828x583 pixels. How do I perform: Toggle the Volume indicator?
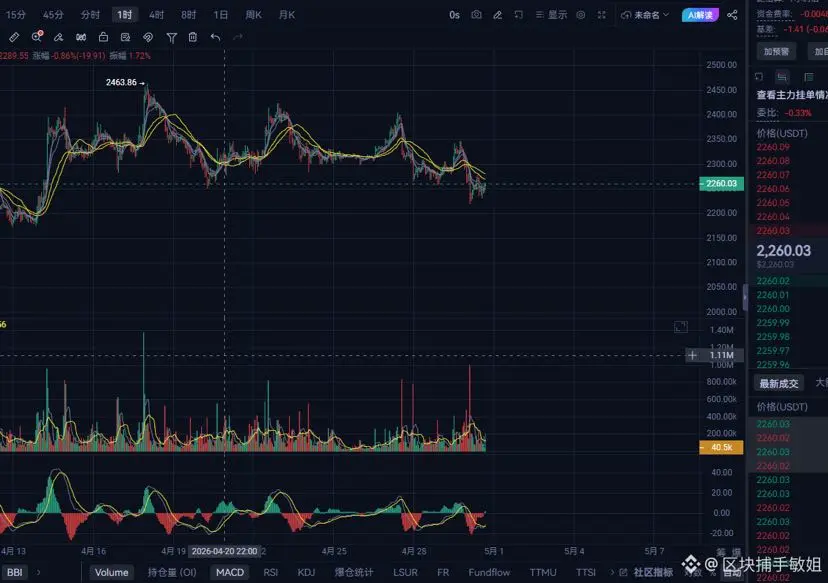tap(111, 572)
